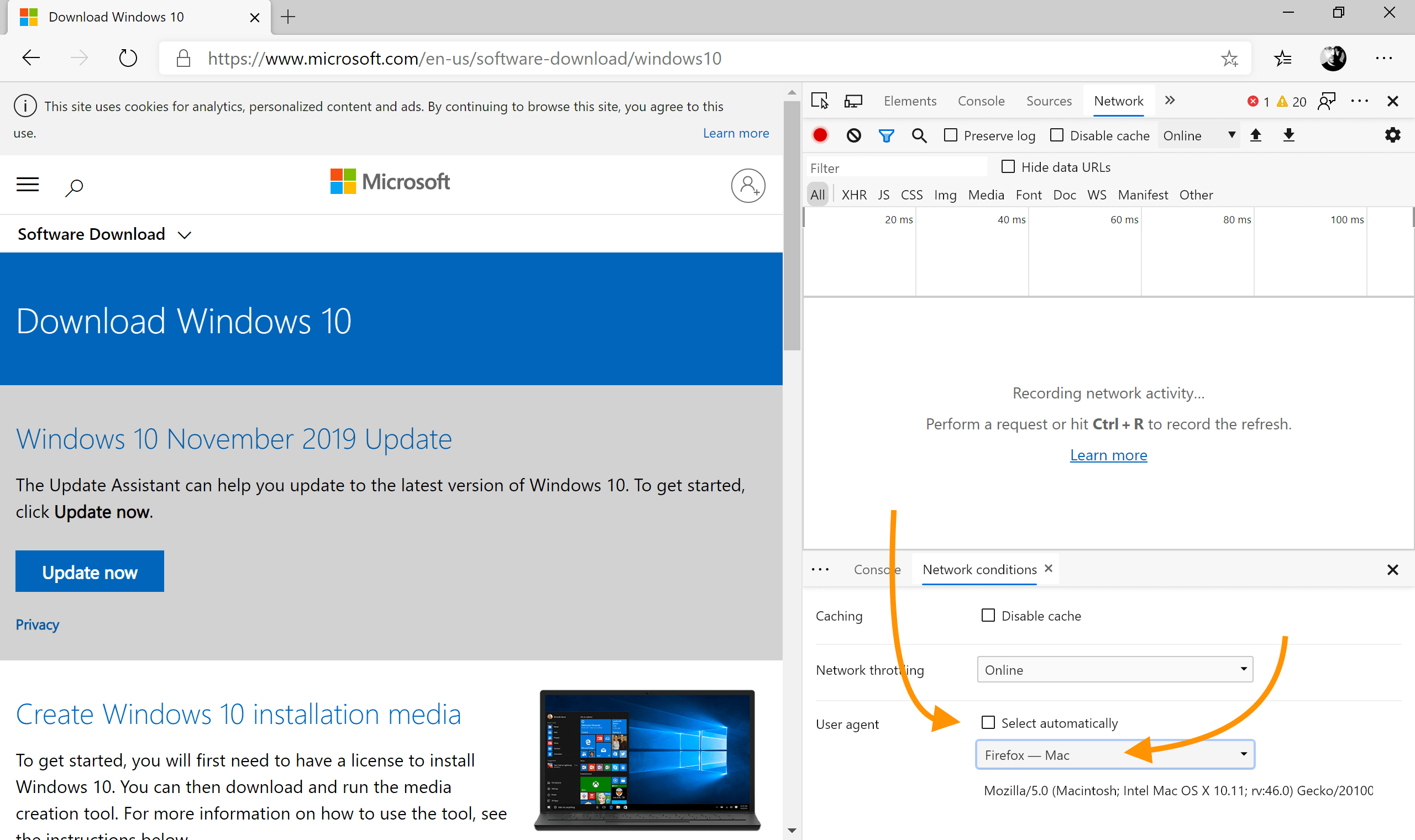Screen dimensions: 1415x840
Task: Switch to the Console tab in DevTools
Action: point(981,101)
